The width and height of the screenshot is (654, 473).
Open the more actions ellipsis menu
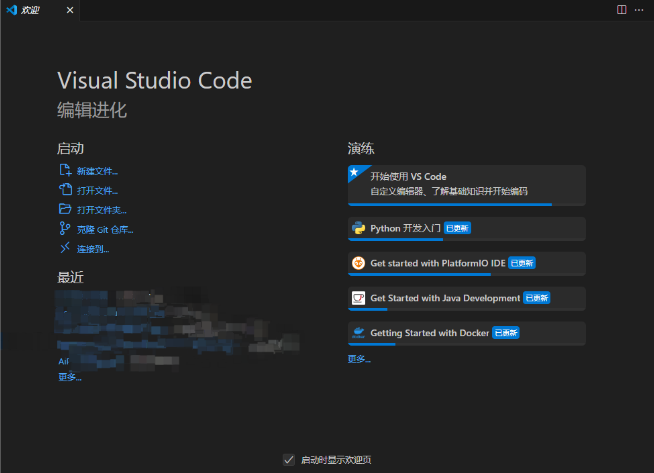coord(639,10)
